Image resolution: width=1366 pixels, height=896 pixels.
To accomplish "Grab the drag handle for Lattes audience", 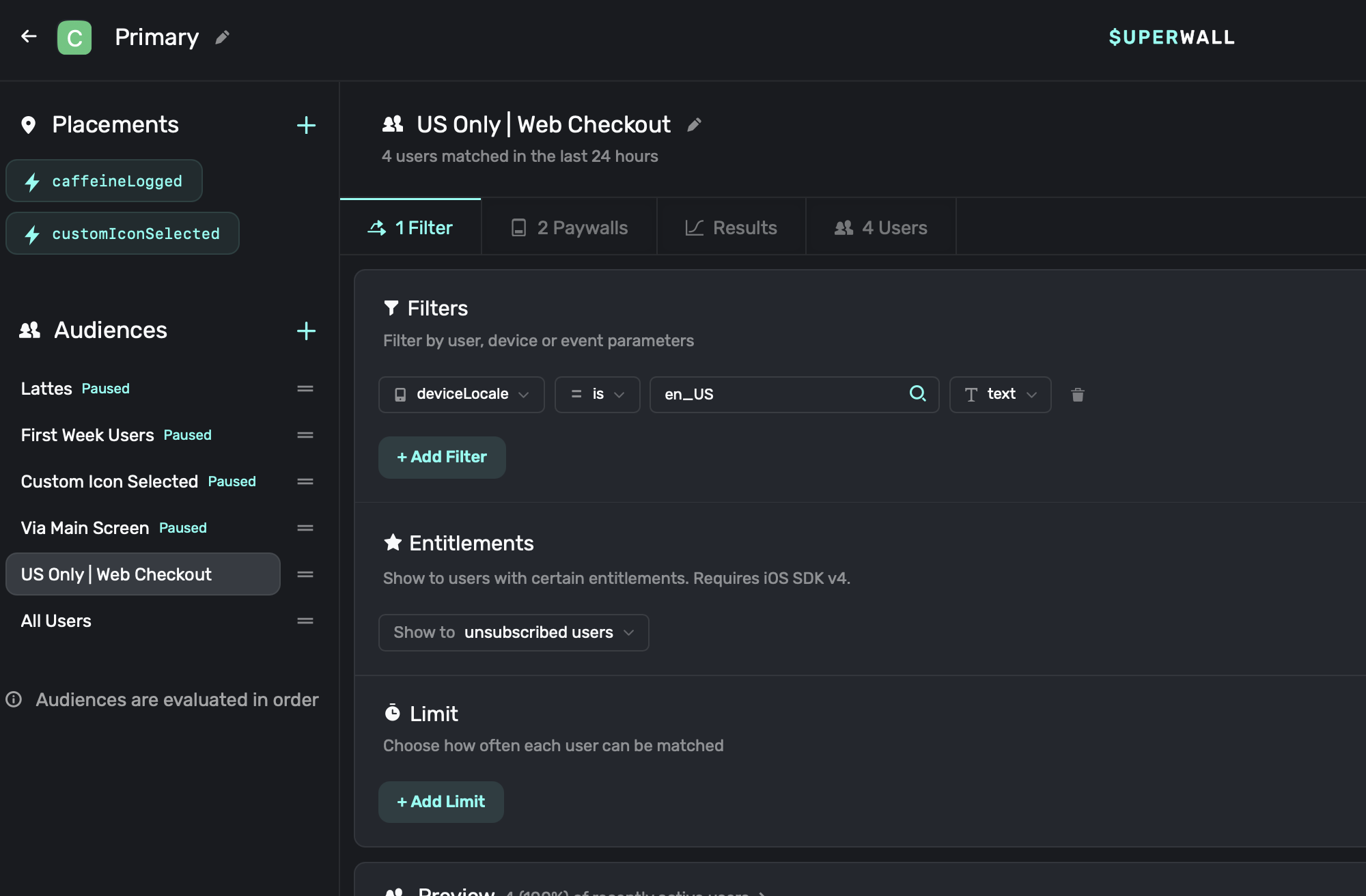I will [305, 389].
